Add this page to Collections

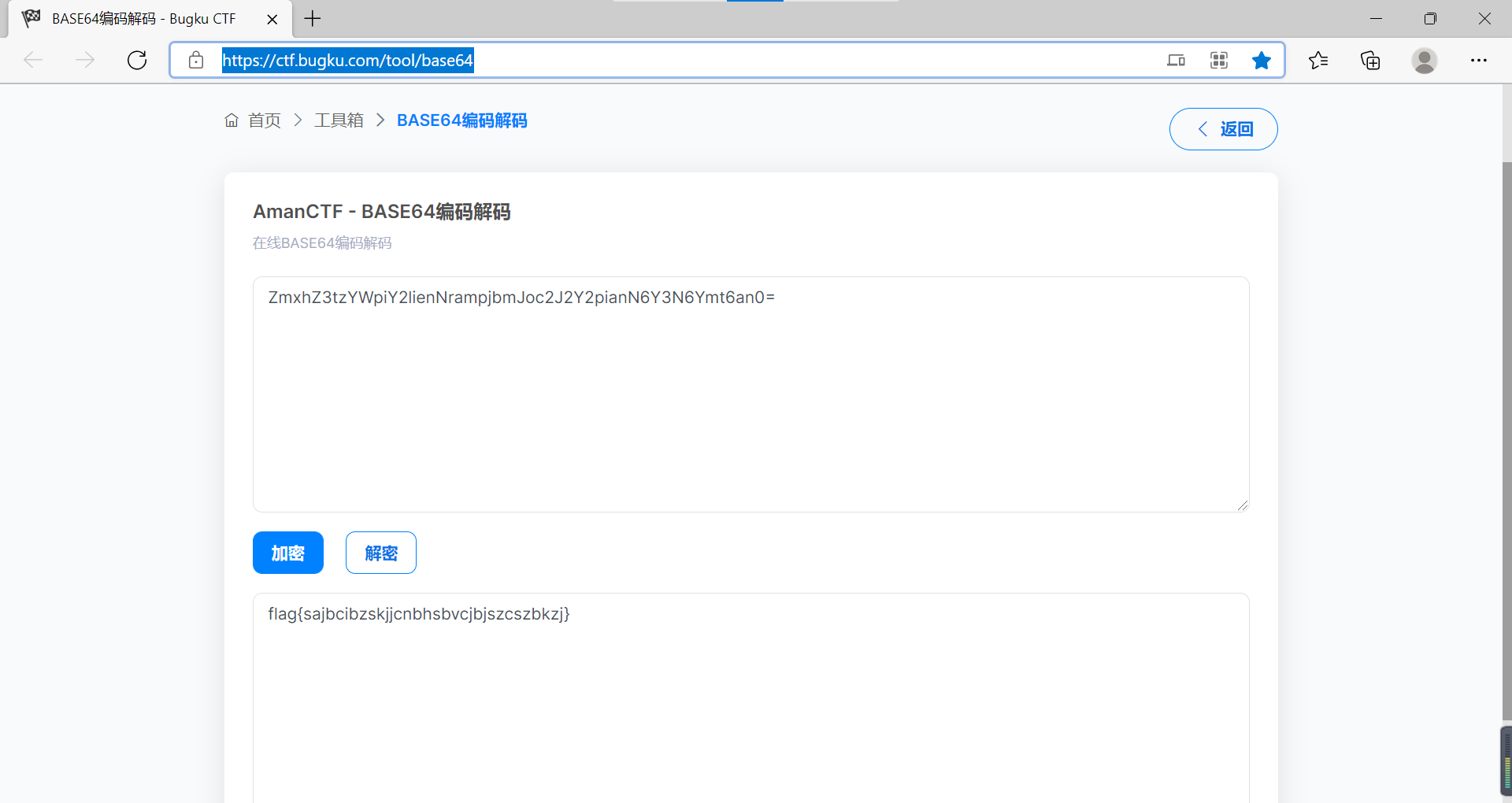click(x=1370, y=60)
